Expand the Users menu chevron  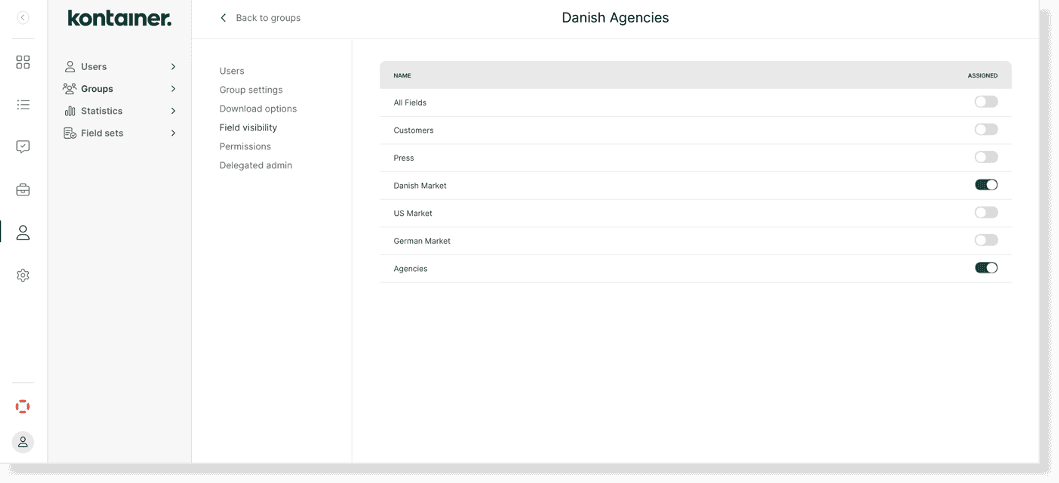click(x=173, y=67)
